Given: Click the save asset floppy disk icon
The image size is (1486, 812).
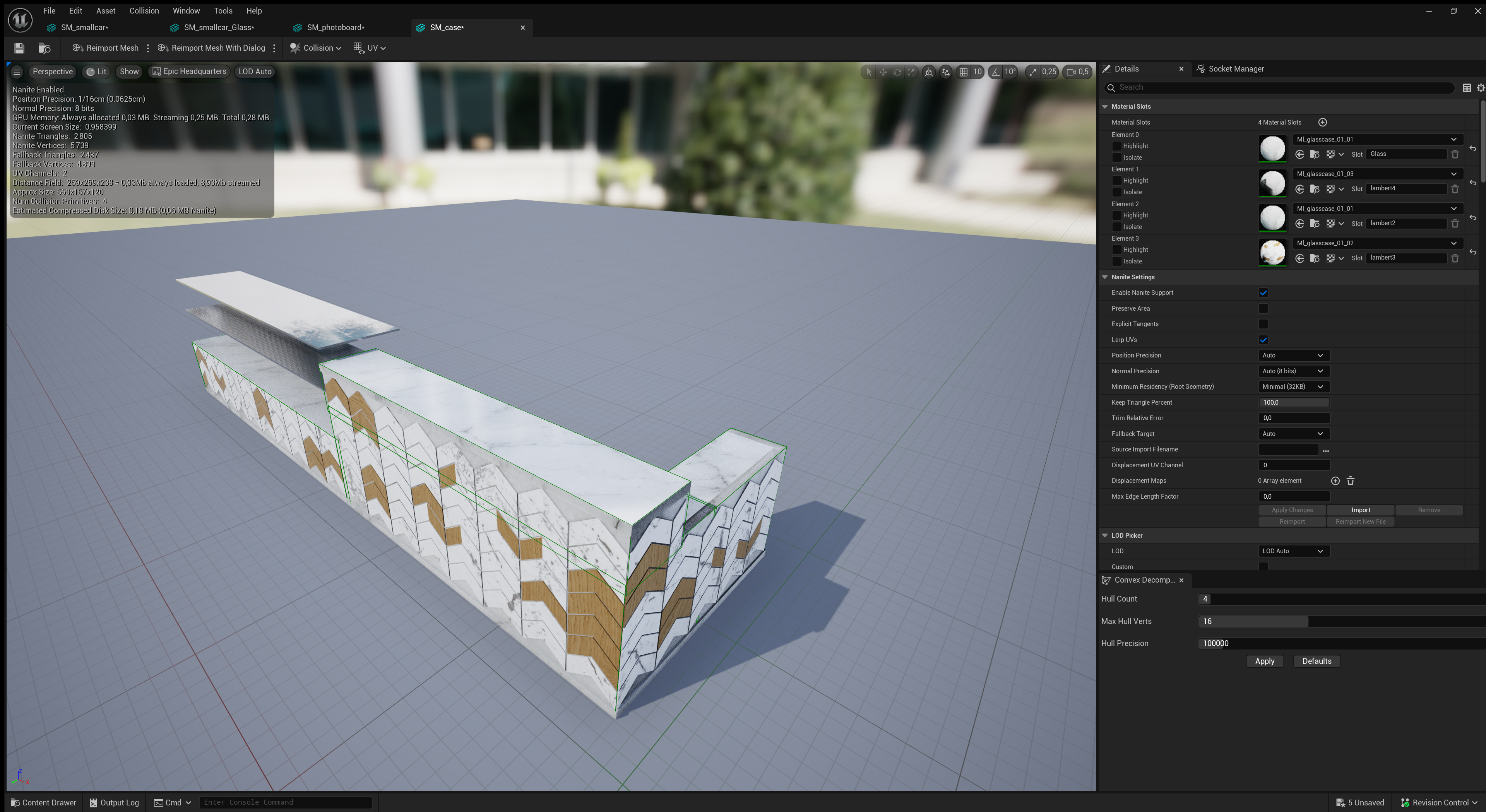Looking at the screenshot, I should click(19, 48).
